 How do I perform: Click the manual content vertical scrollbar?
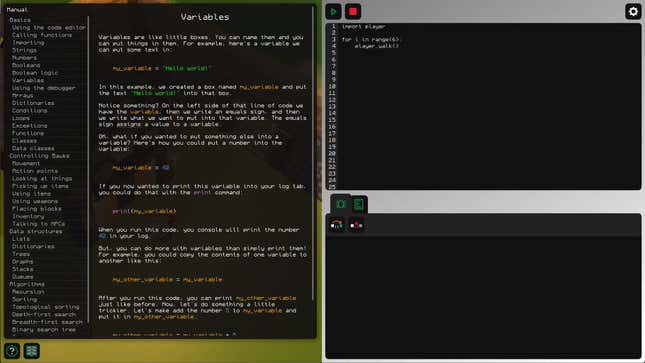(x=313, y=153)
